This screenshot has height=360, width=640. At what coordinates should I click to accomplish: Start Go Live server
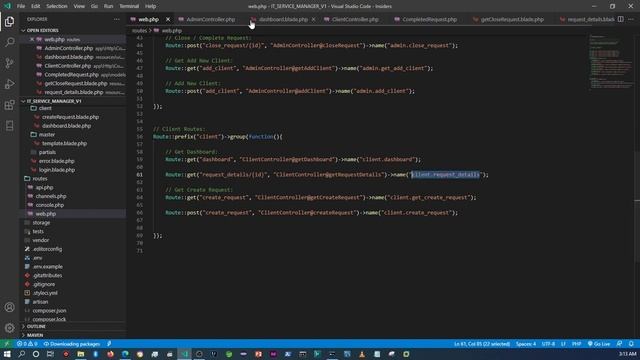point(599,344)
